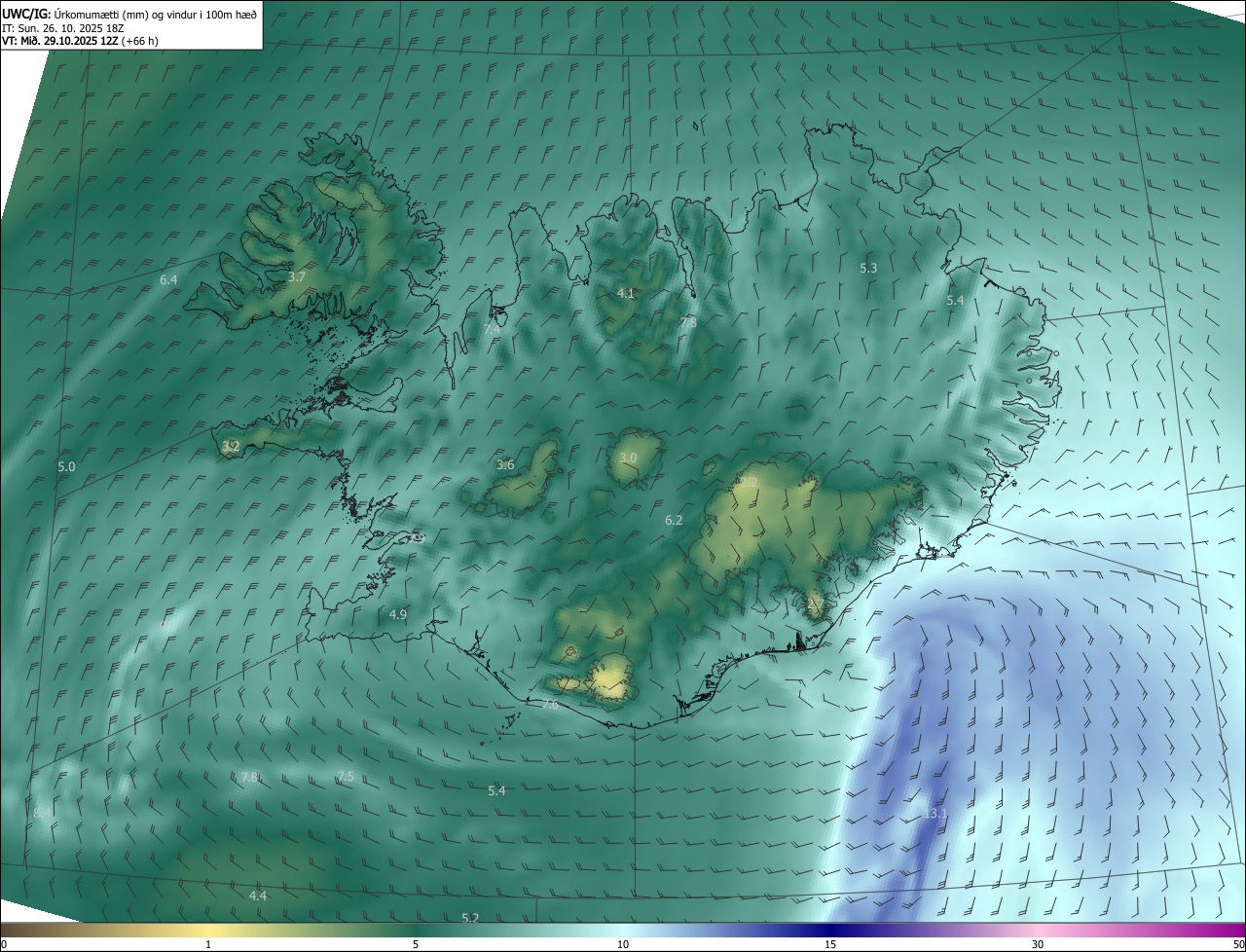Click the 8.4 value label
Viewport: 1246px width, 952px height.
[42, 813]
